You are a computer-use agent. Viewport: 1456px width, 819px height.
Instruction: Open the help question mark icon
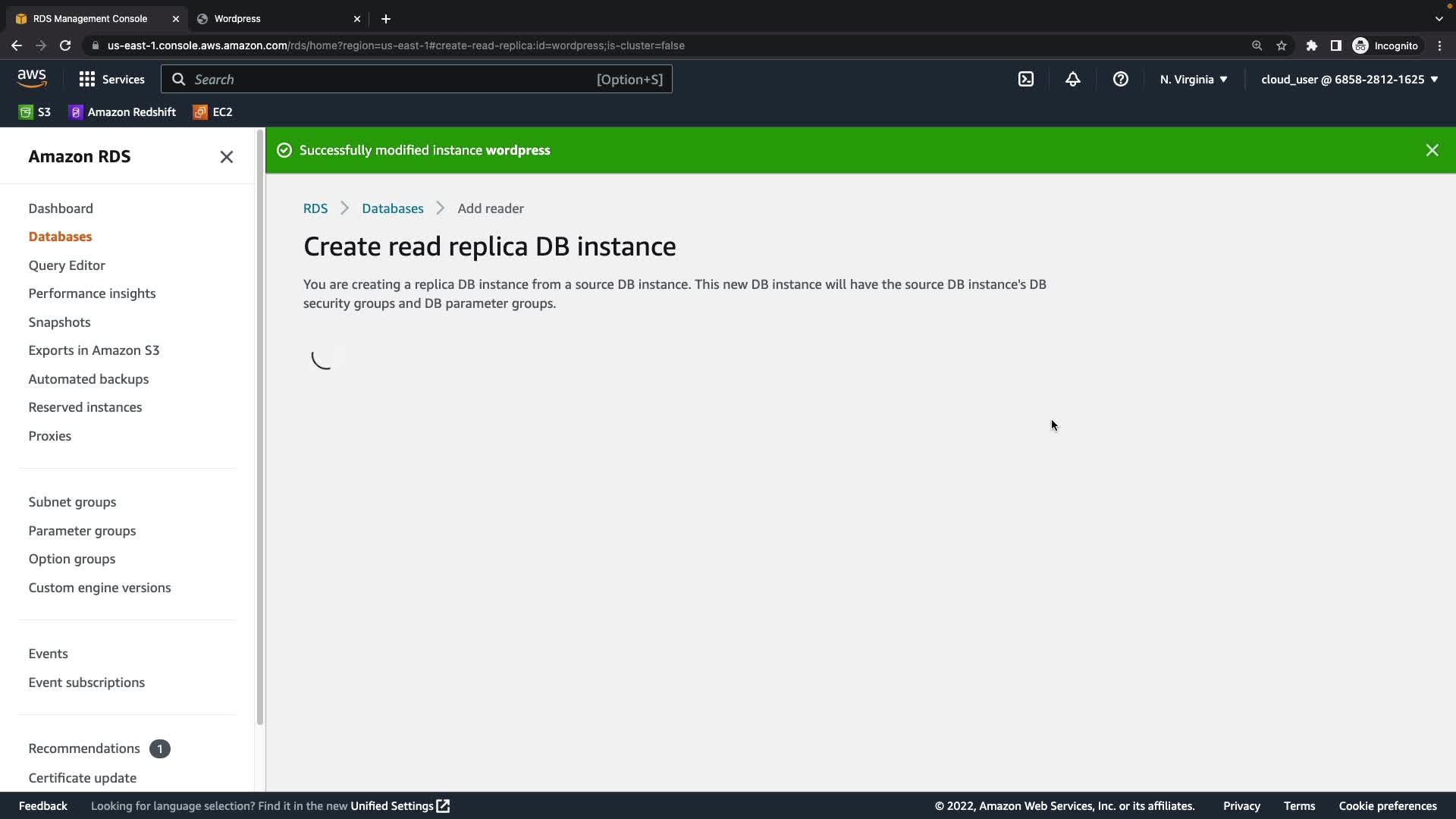1120,79
